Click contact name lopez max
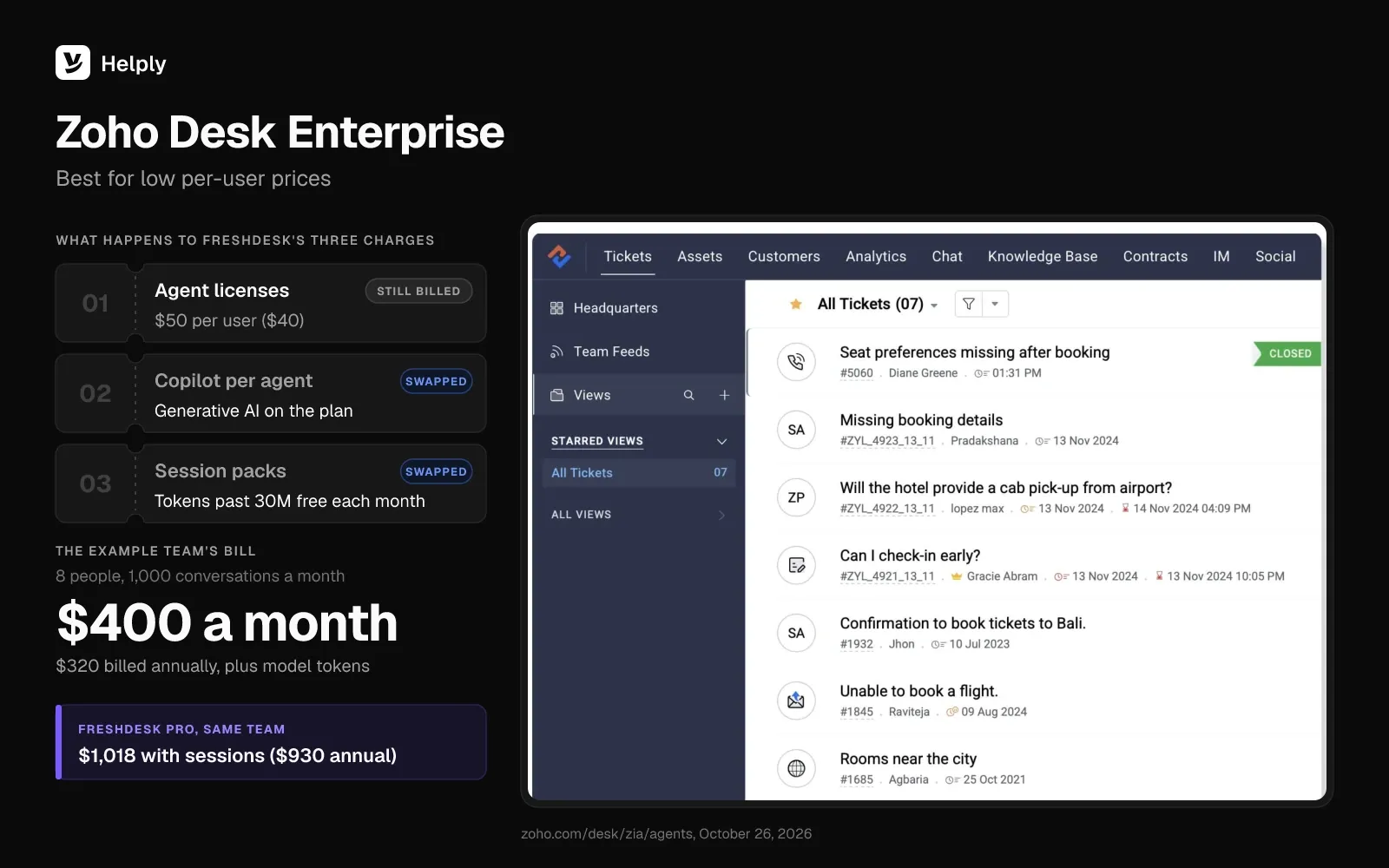1389x868 pixels. [x=977, y=509]
